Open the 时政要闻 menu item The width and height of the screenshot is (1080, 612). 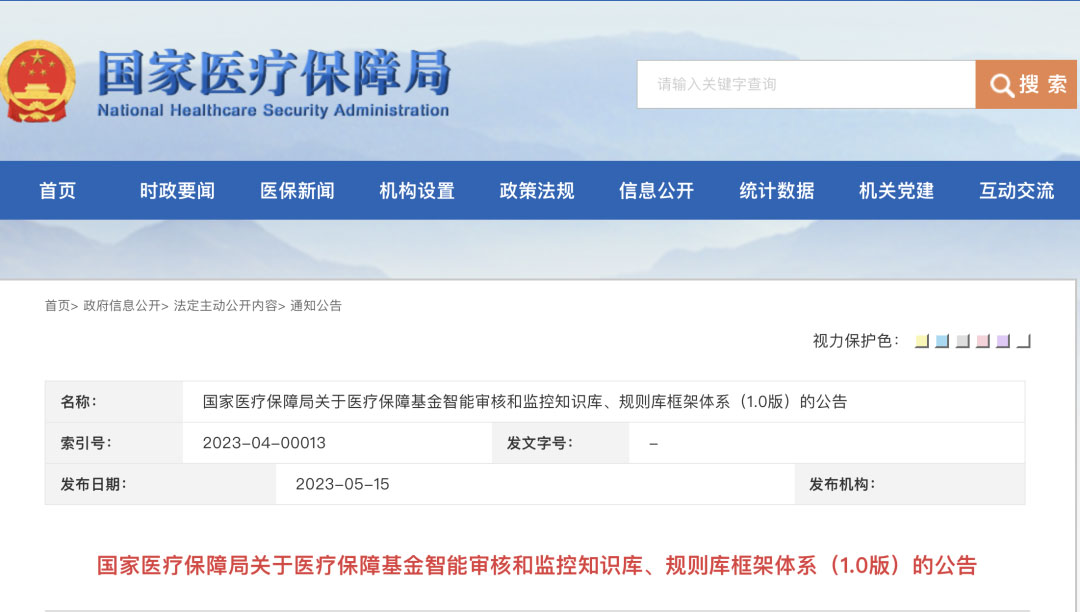177,191
